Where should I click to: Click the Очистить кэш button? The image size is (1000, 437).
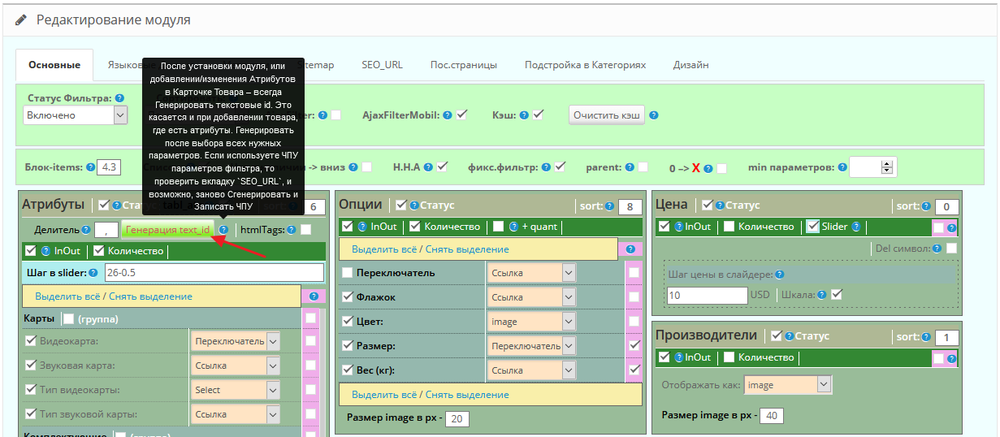pos(607,115)
